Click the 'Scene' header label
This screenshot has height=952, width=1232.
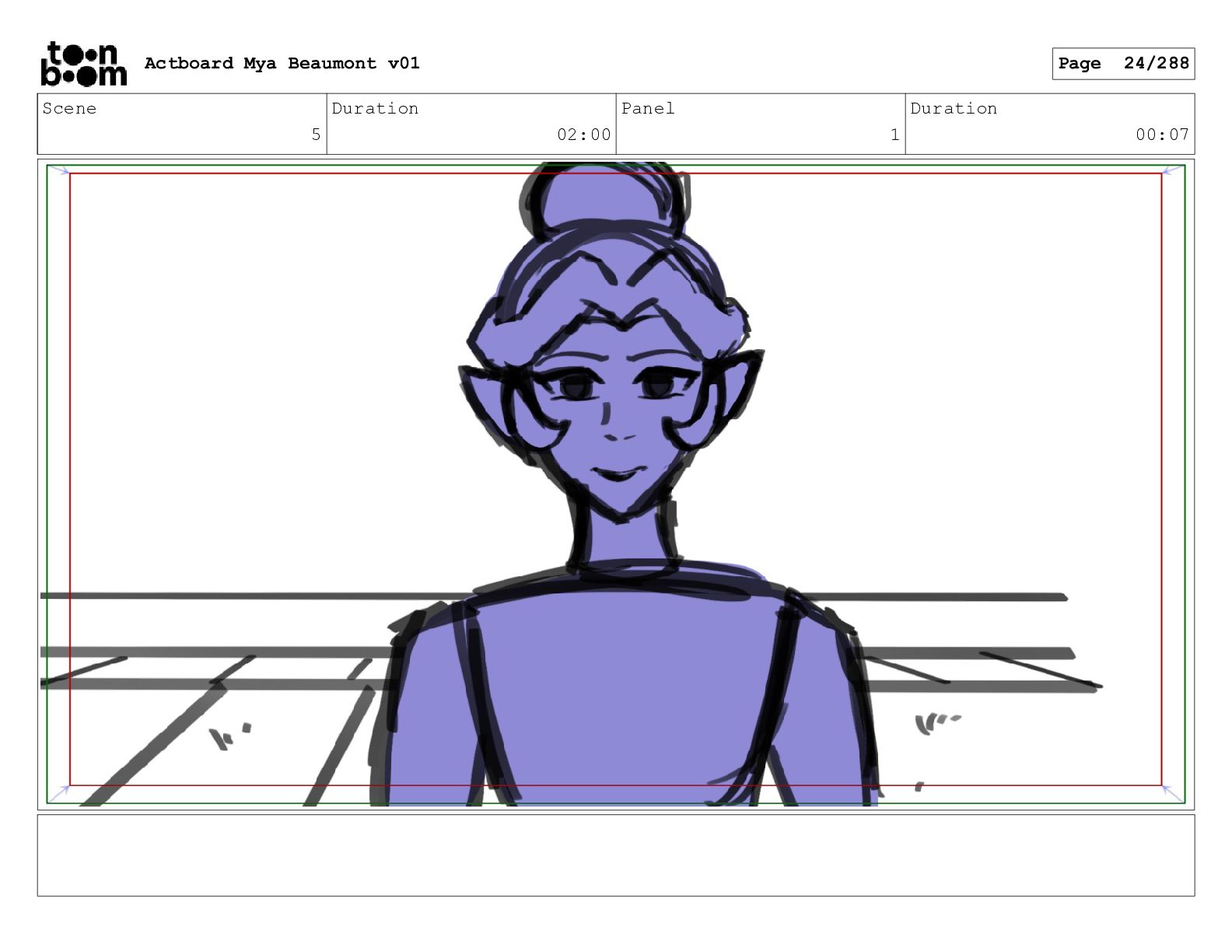pos(69,108)
